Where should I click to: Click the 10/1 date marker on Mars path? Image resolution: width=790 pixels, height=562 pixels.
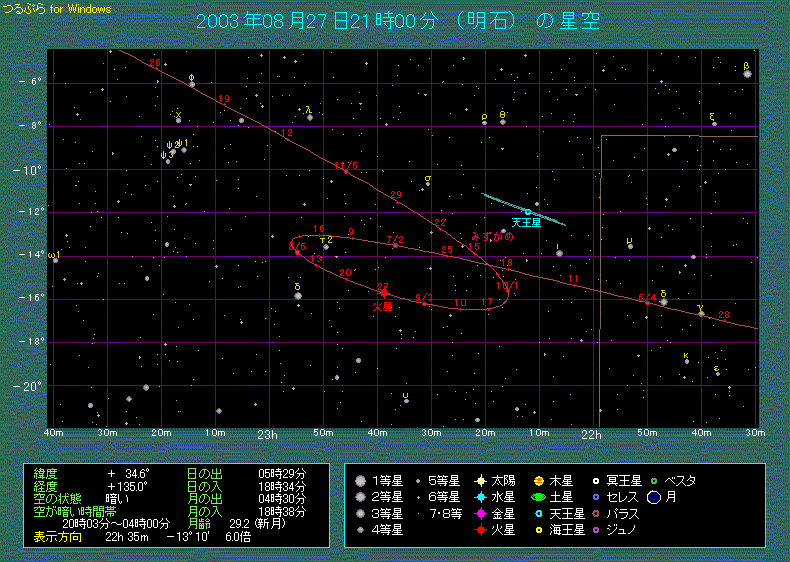tap(507, 285)
